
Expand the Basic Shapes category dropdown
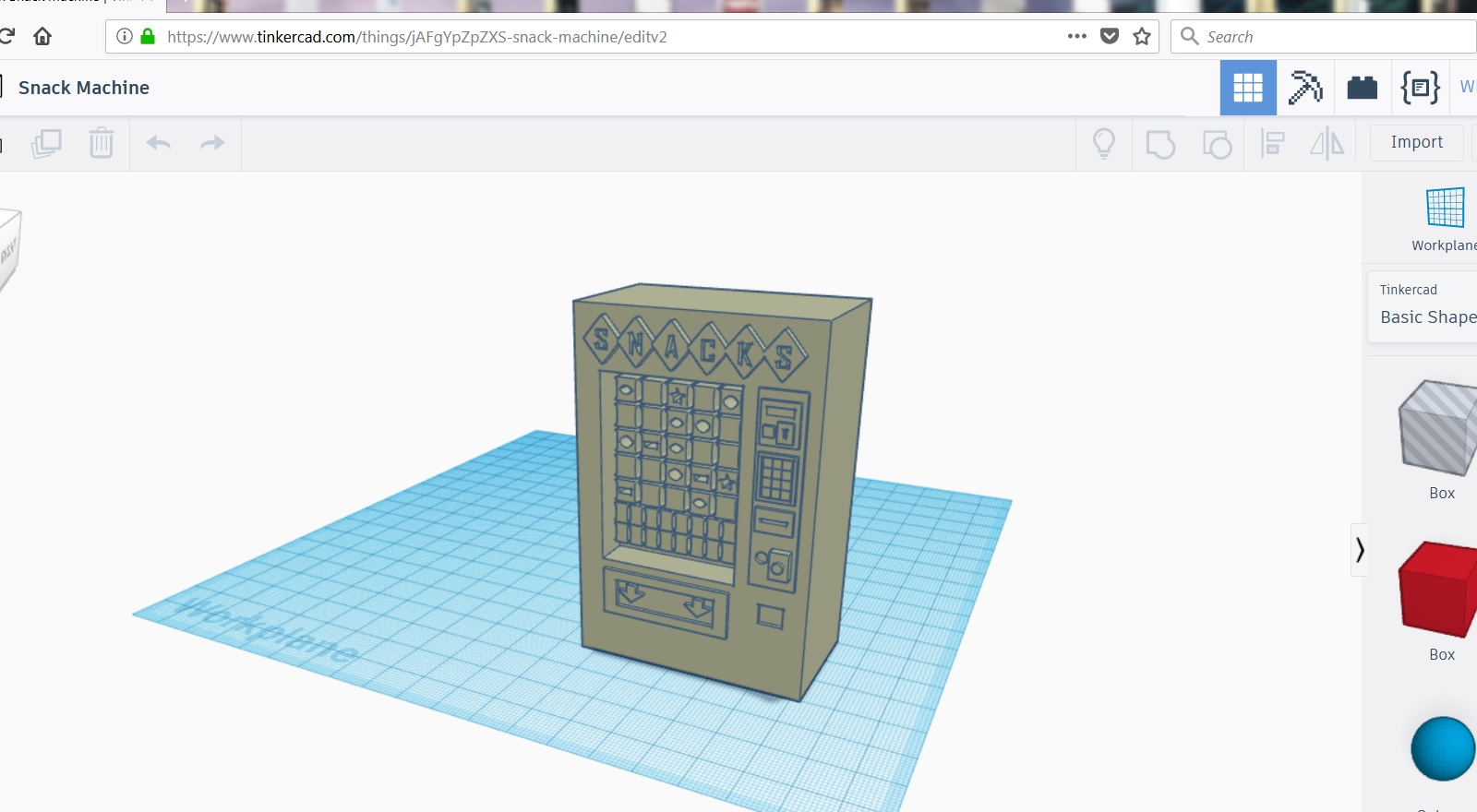point(1426,306)
